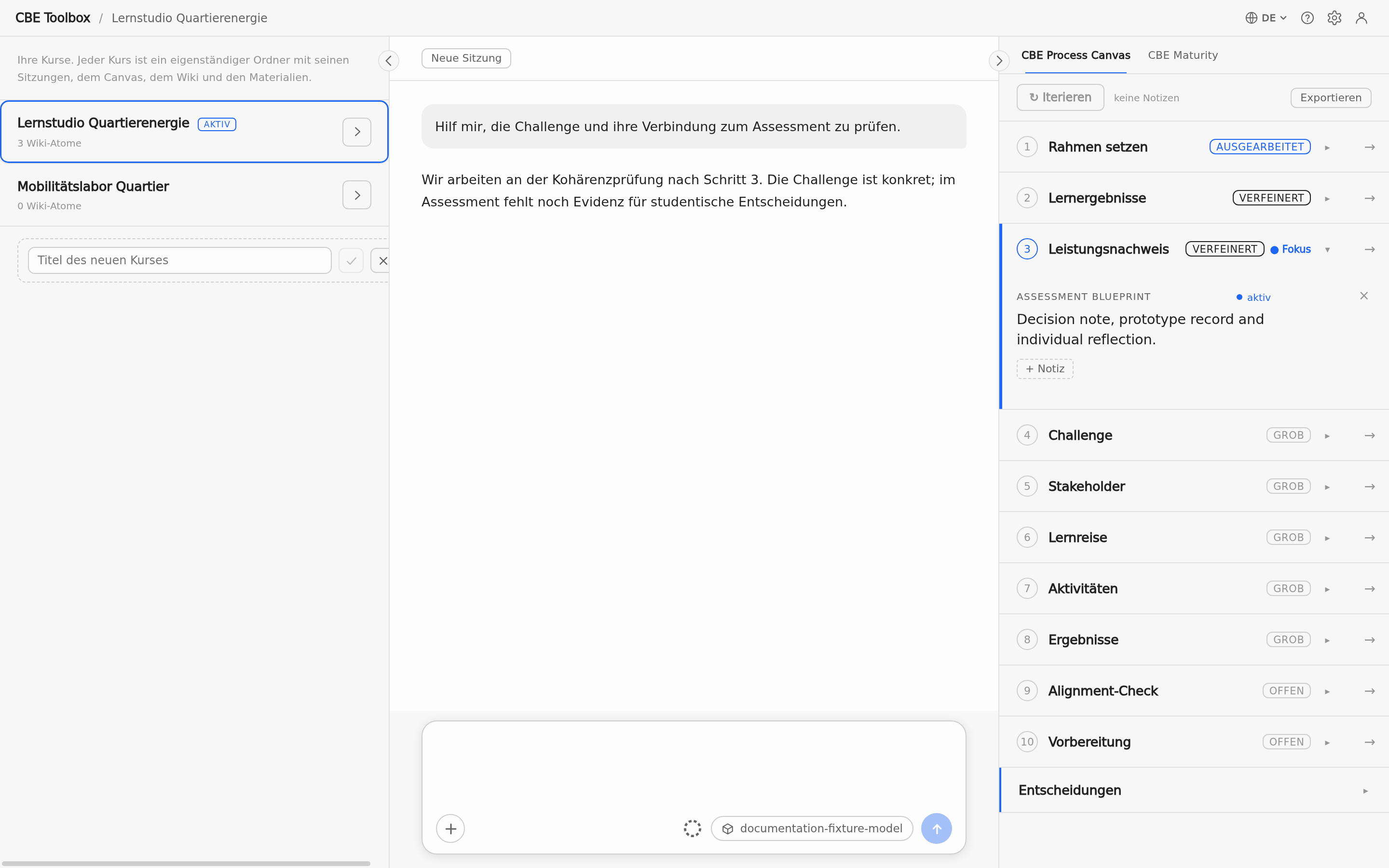
Task: Expand the Lernergebnisse step
Action: 1327,199
